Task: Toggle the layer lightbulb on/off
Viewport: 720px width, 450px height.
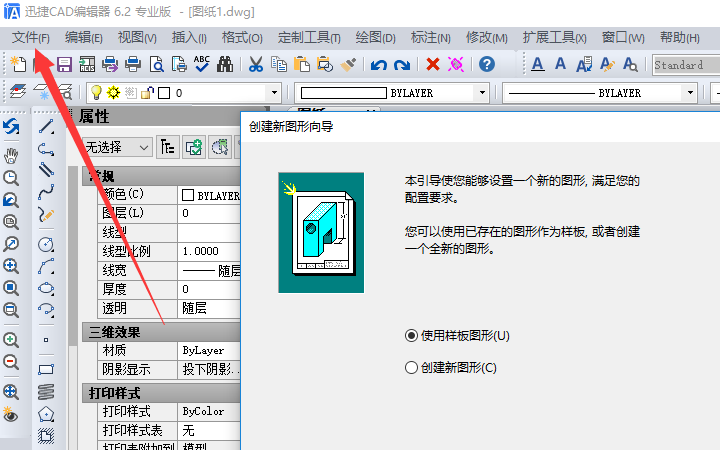Action: click(x=96, y=93)
